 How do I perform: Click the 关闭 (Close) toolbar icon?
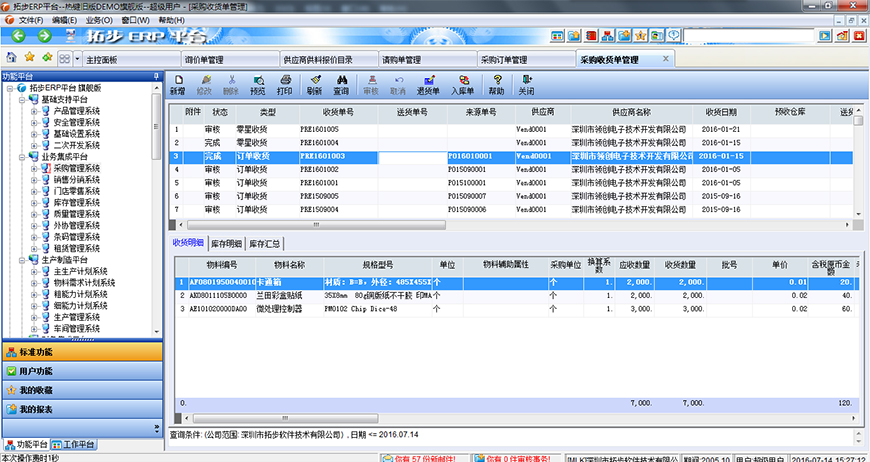tap(526, 84)
